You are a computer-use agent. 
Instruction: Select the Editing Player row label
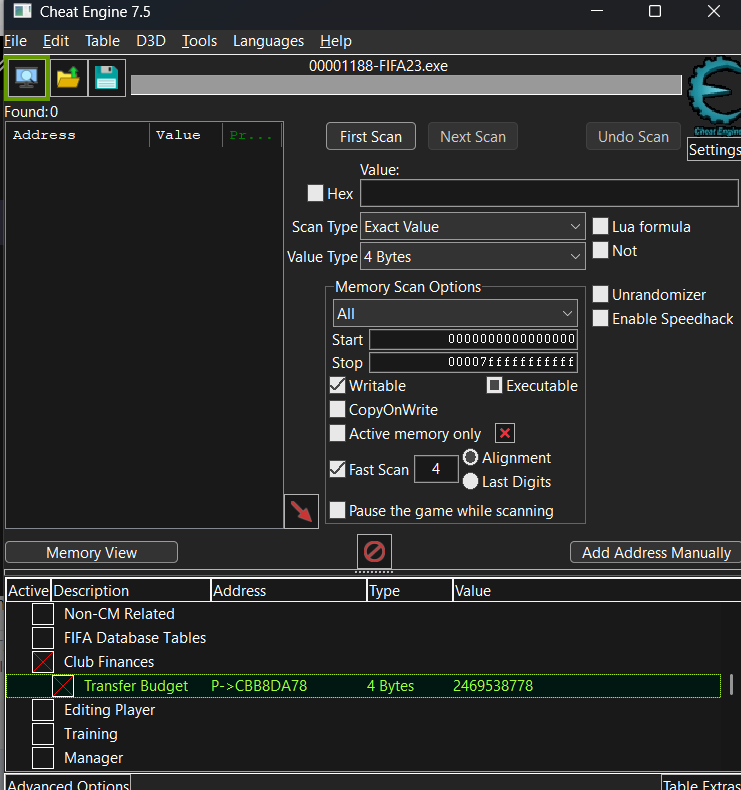click(109, 710)
